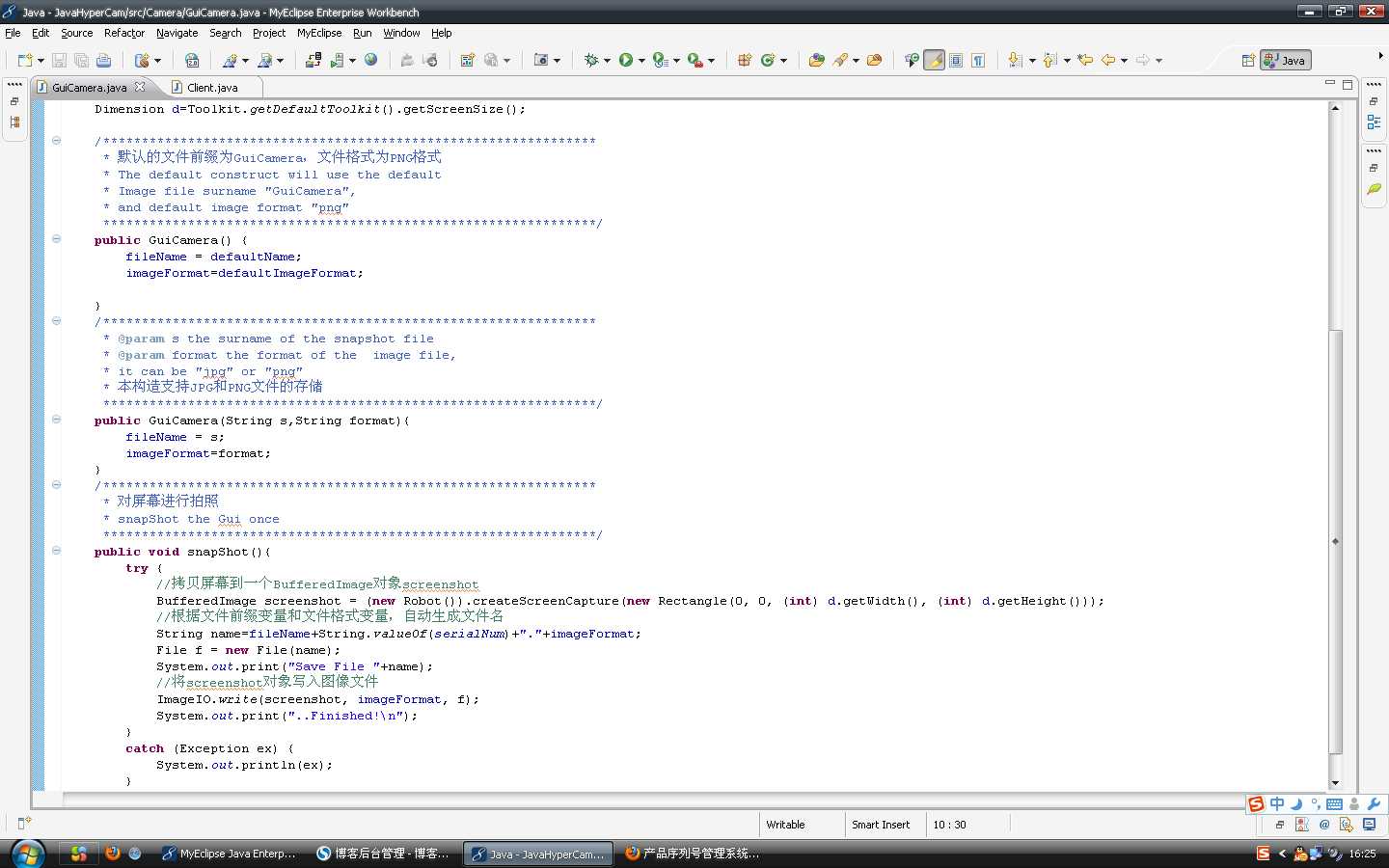
Task: Close the GuiCamera.java tab
Action: click(x=139, y=87)
